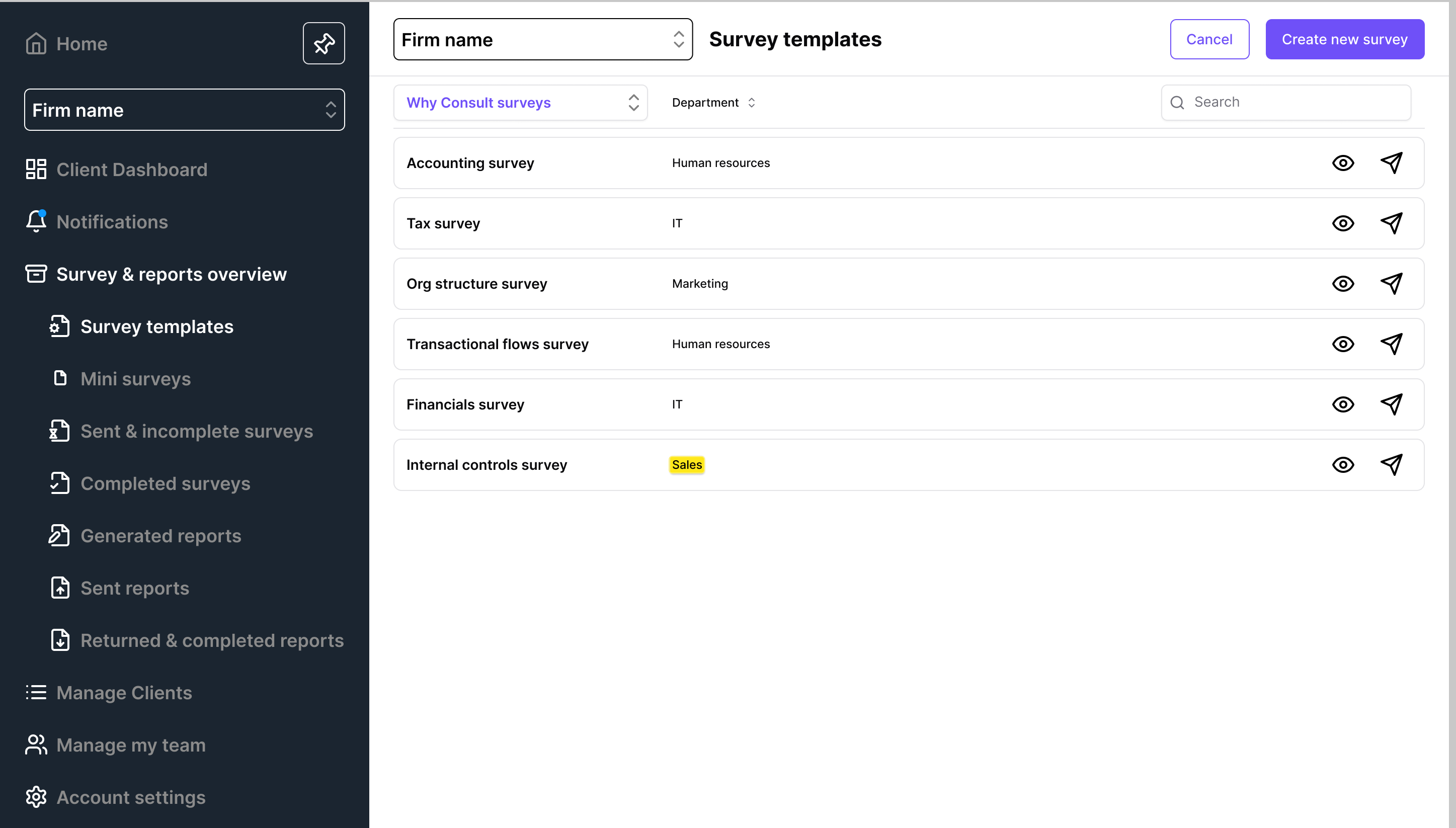Click the Account settings gear icon

(36, 797)
